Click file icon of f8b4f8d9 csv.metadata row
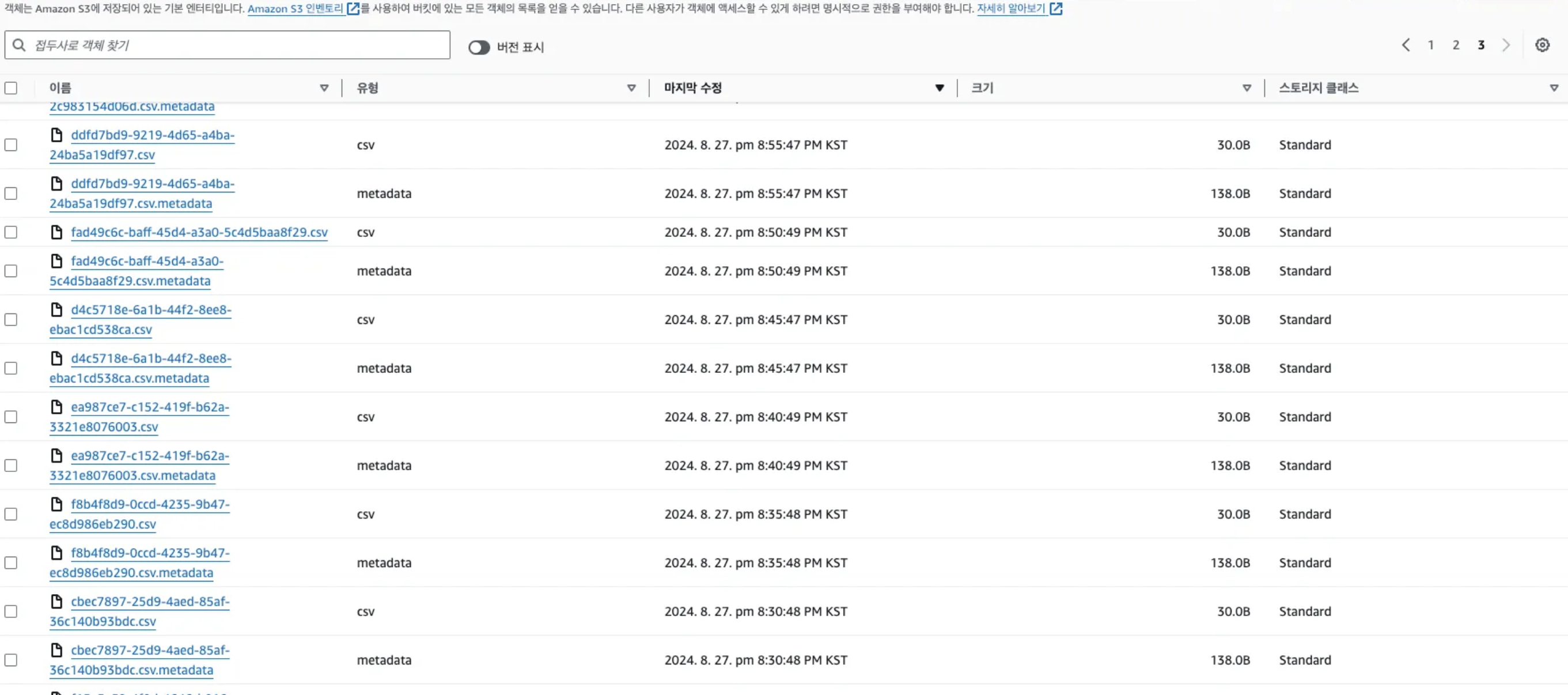 (x=56, y=553)
